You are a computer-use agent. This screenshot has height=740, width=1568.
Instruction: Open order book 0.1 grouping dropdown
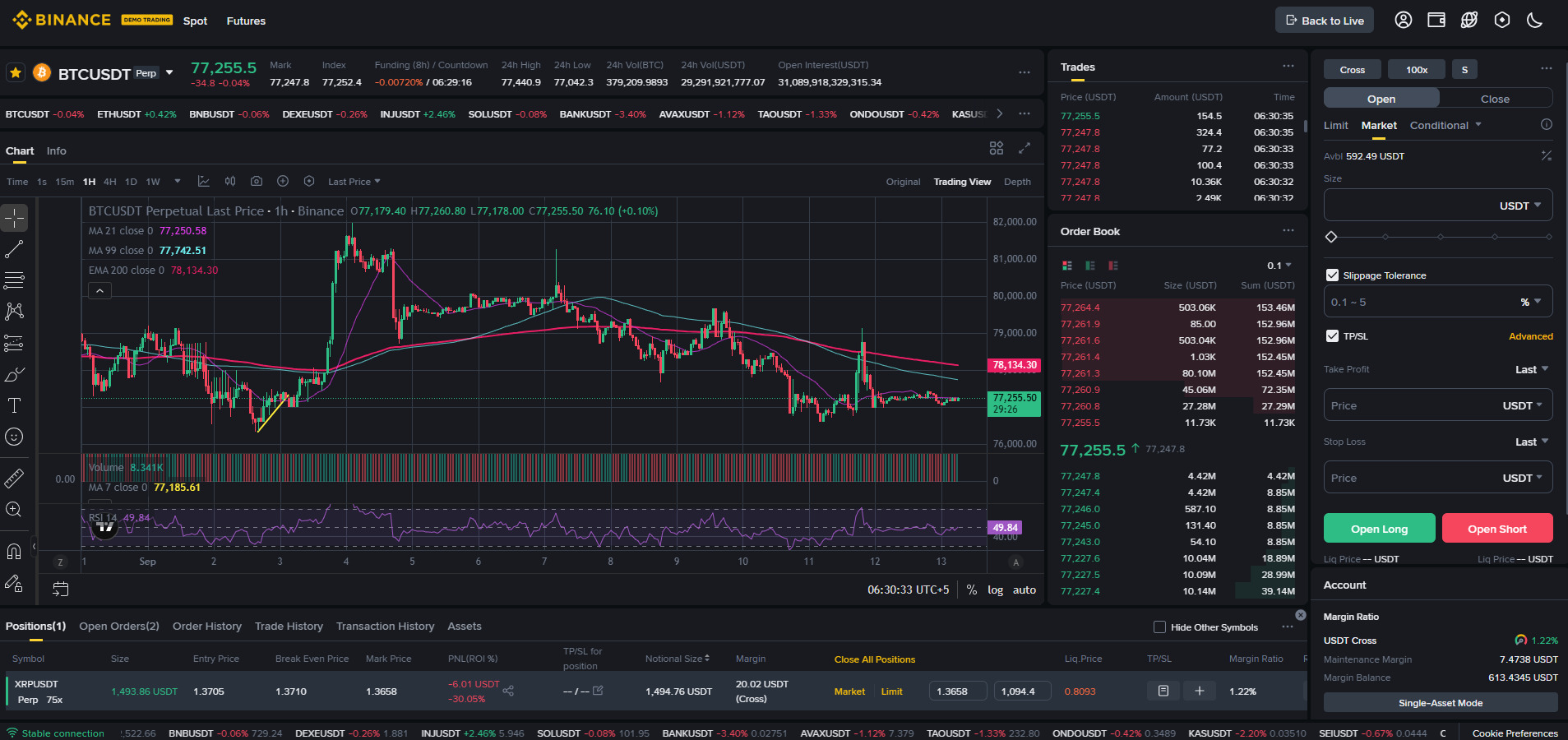[x=1279, y=266]
